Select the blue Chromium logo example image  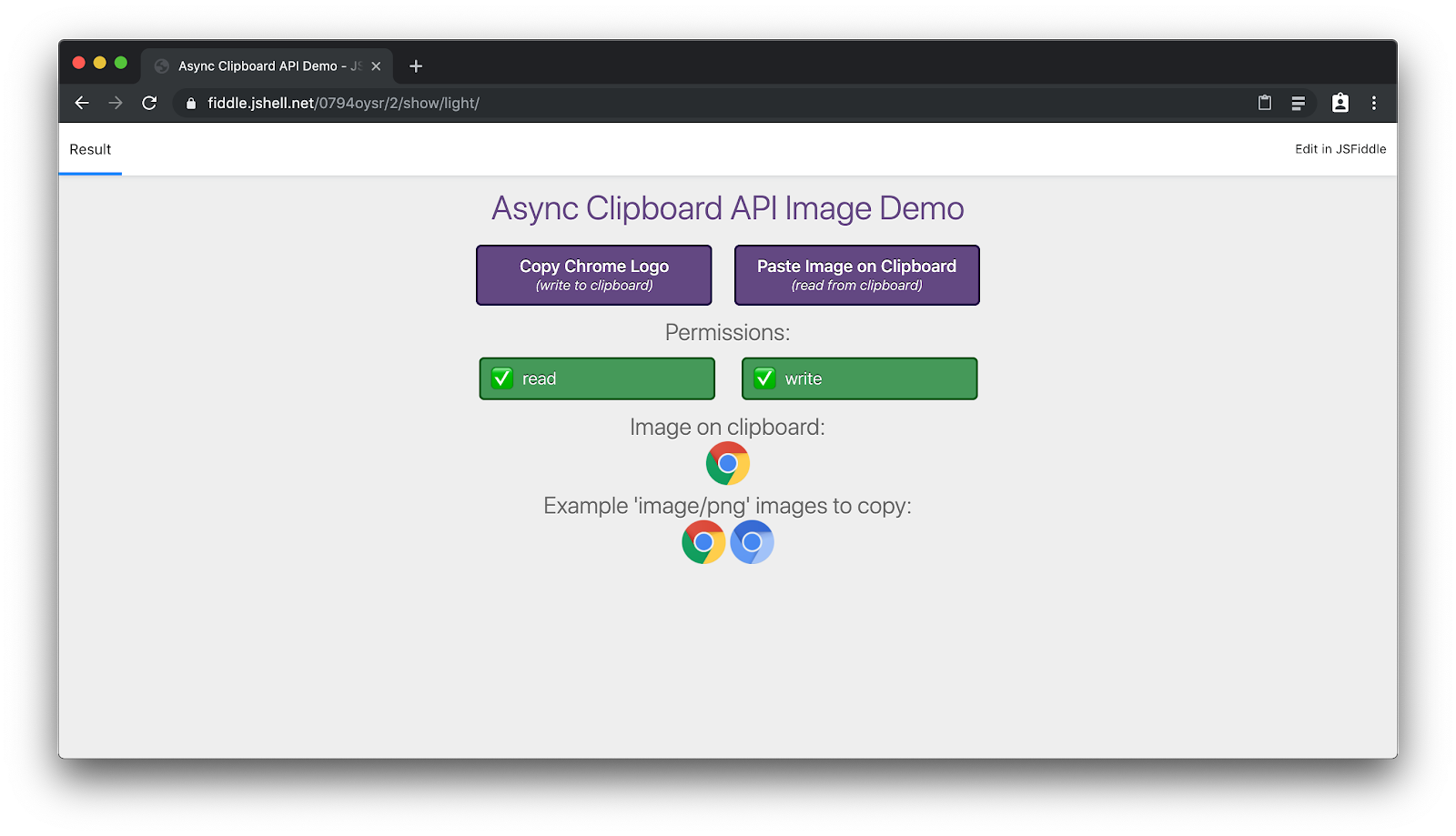[752, 542]
